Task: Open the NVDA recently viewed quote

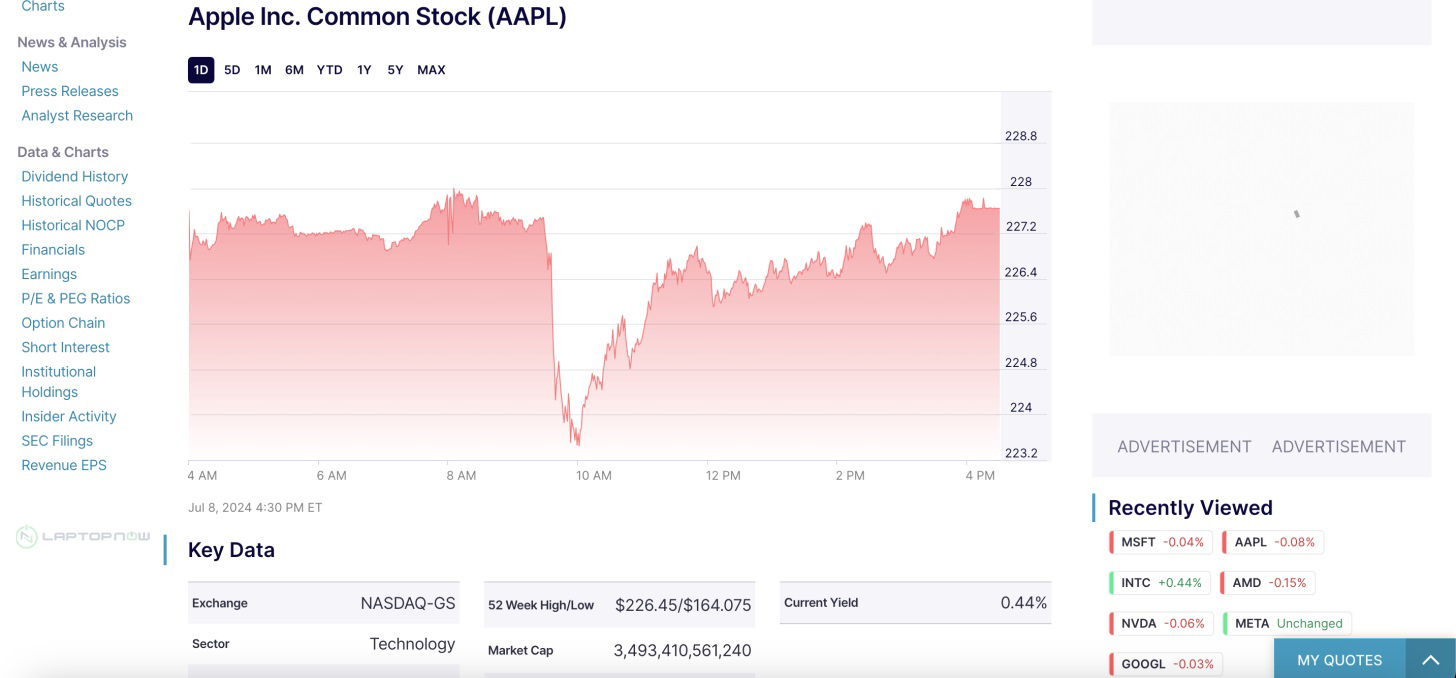Action: tap(1161, 623)
